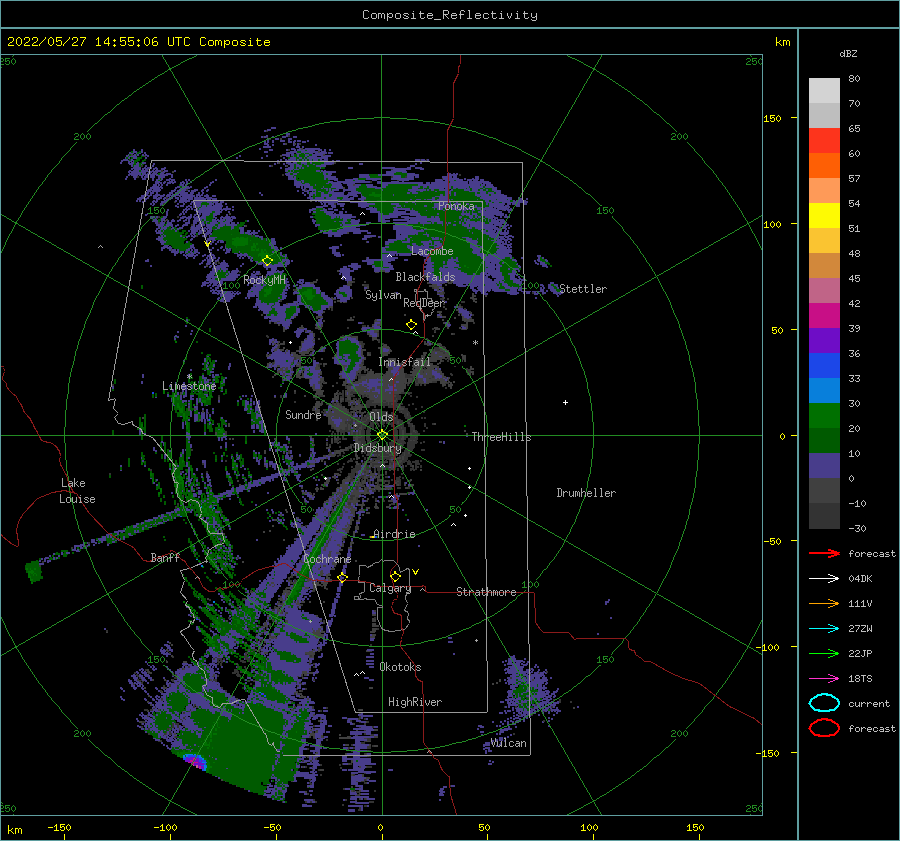Click the orange 111V arrow icon
Screen dimensions: 900x841
click(824, 603)
